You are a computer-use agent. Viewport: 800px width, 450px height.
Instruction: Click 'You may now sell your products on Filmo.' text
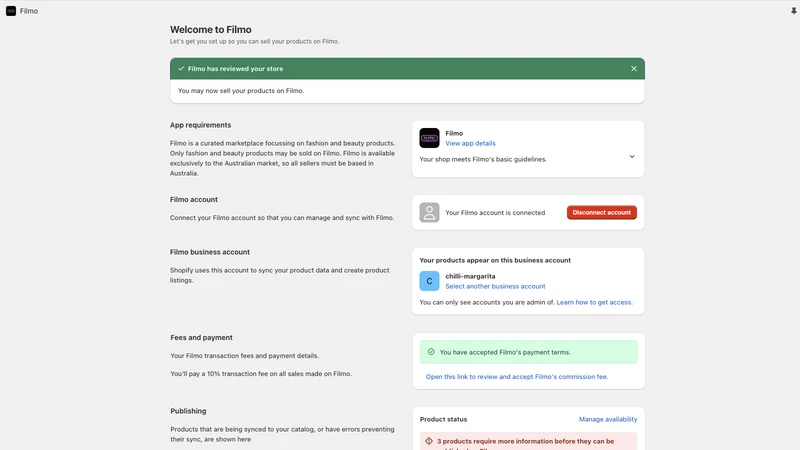click(241, 91)
